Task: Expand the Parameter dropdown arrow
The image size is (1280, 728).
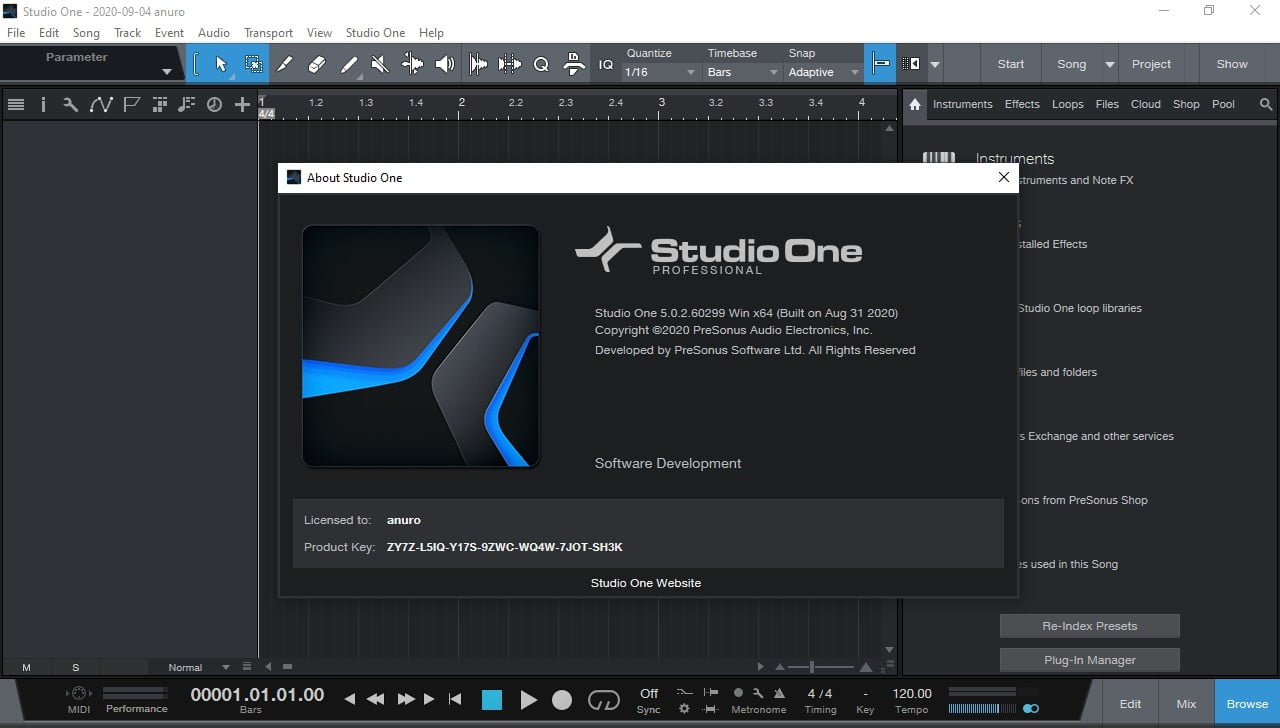Action: (x=167, y=72)
